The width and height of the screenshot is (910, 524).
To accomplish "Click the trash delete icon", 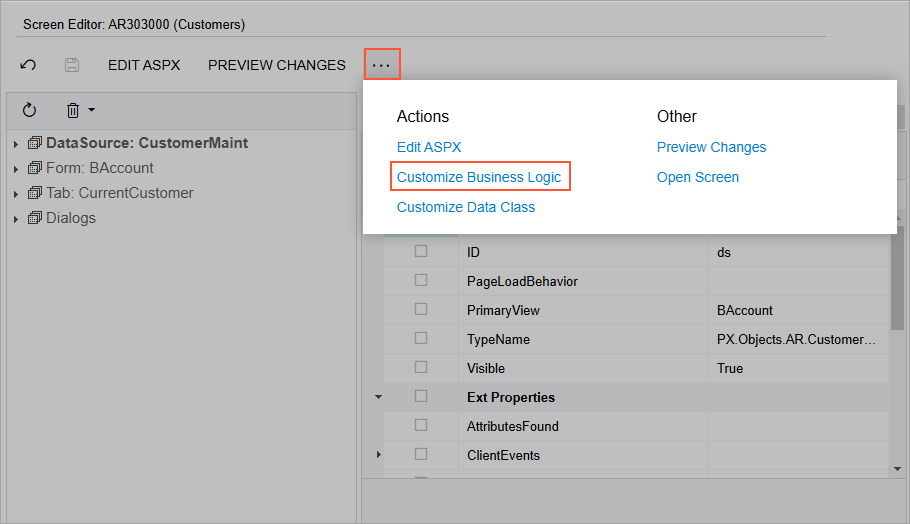I will click(73, 110).
